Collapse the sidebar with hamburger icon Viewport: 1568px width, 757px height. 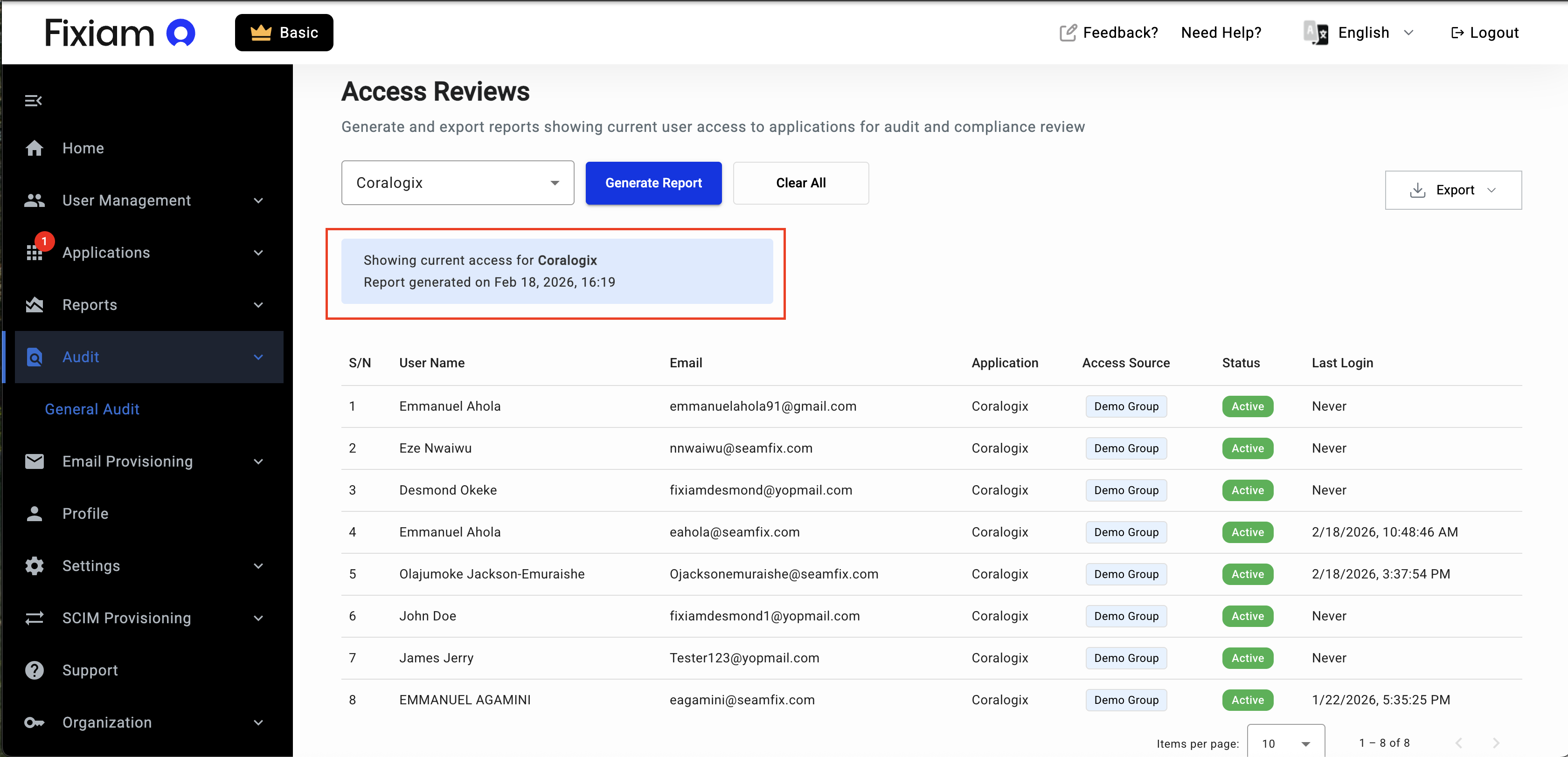[x=33, y=100]
